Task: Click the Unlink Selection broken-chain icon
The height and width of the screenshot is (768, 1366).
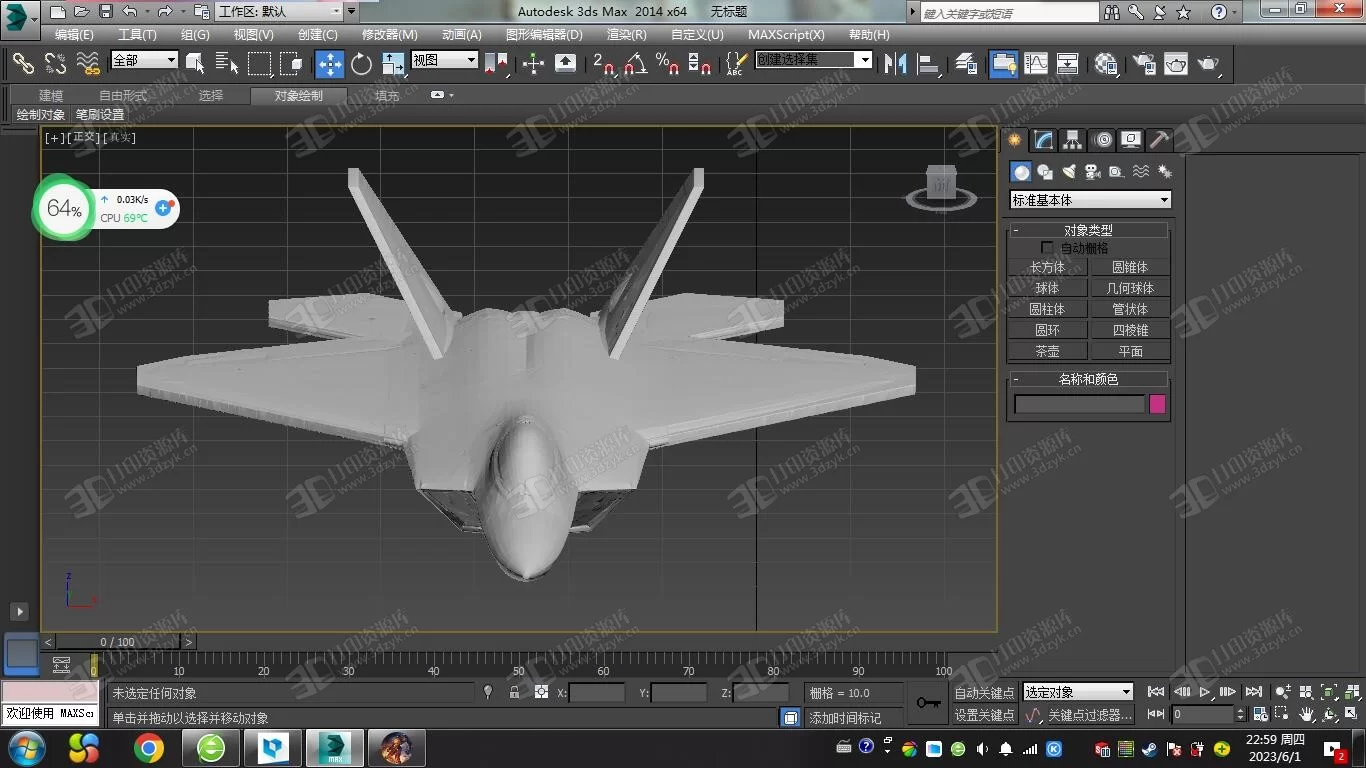Action: 55,63
